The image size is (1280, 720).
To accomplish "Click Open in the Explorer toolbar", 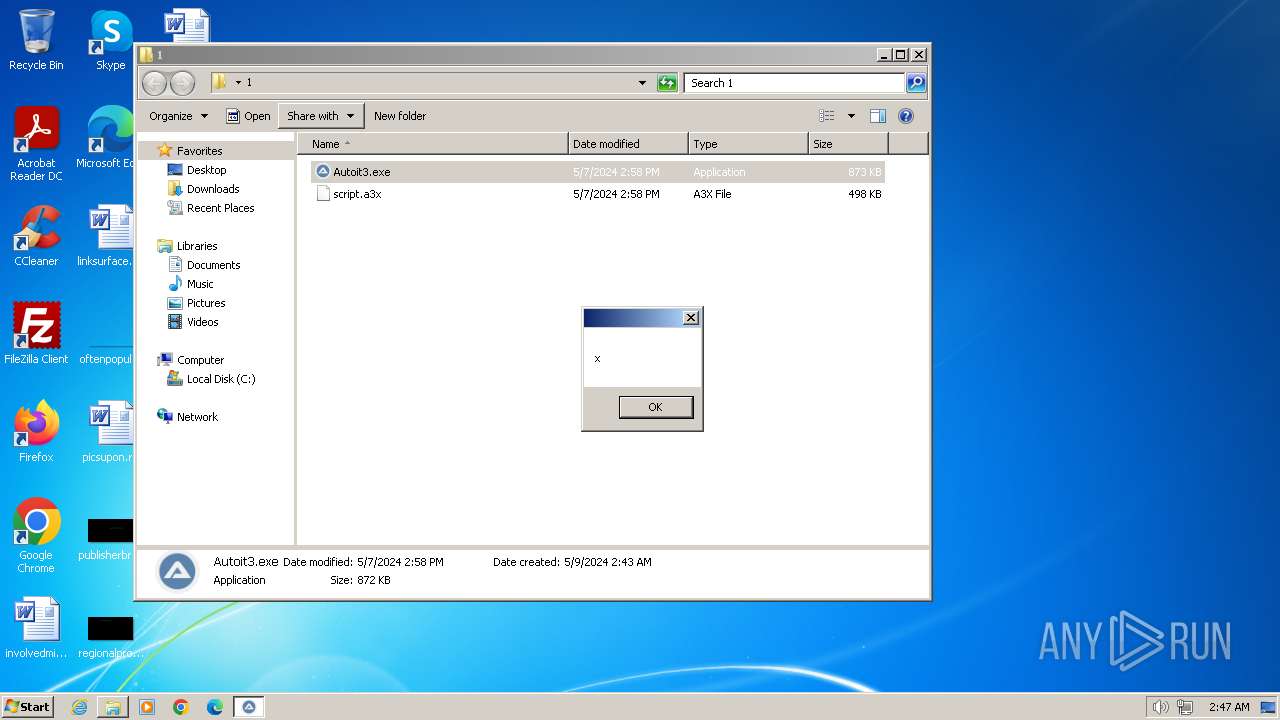I will click(248, 116).
